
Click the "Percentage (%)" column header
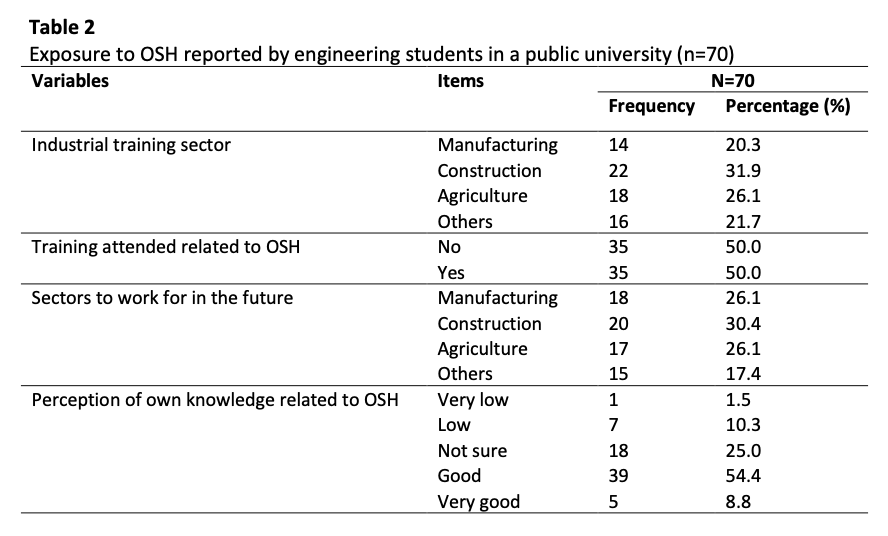787,106
